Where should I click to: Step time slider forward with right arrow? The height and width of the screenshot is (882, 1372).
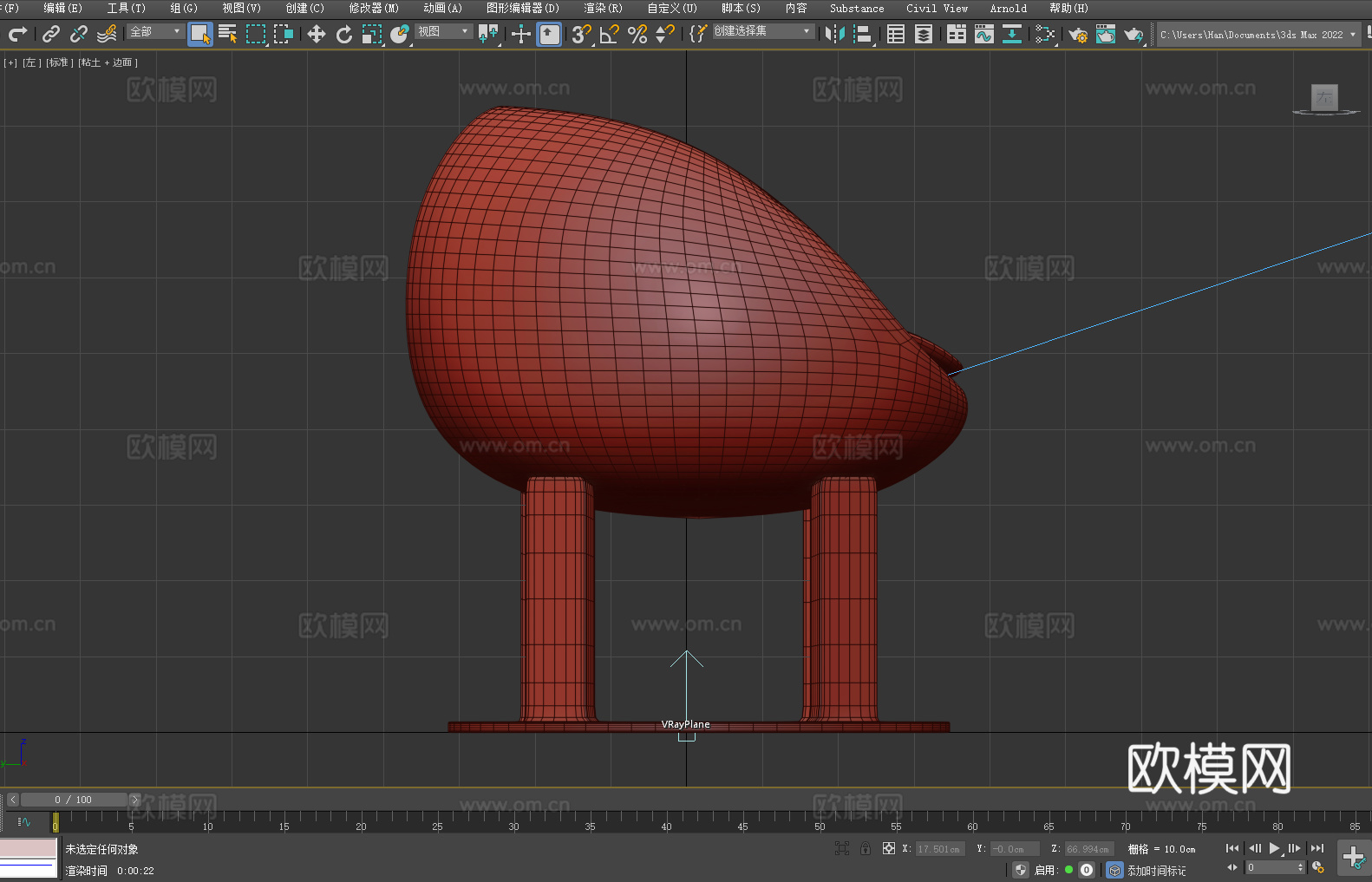pos(134,800)
